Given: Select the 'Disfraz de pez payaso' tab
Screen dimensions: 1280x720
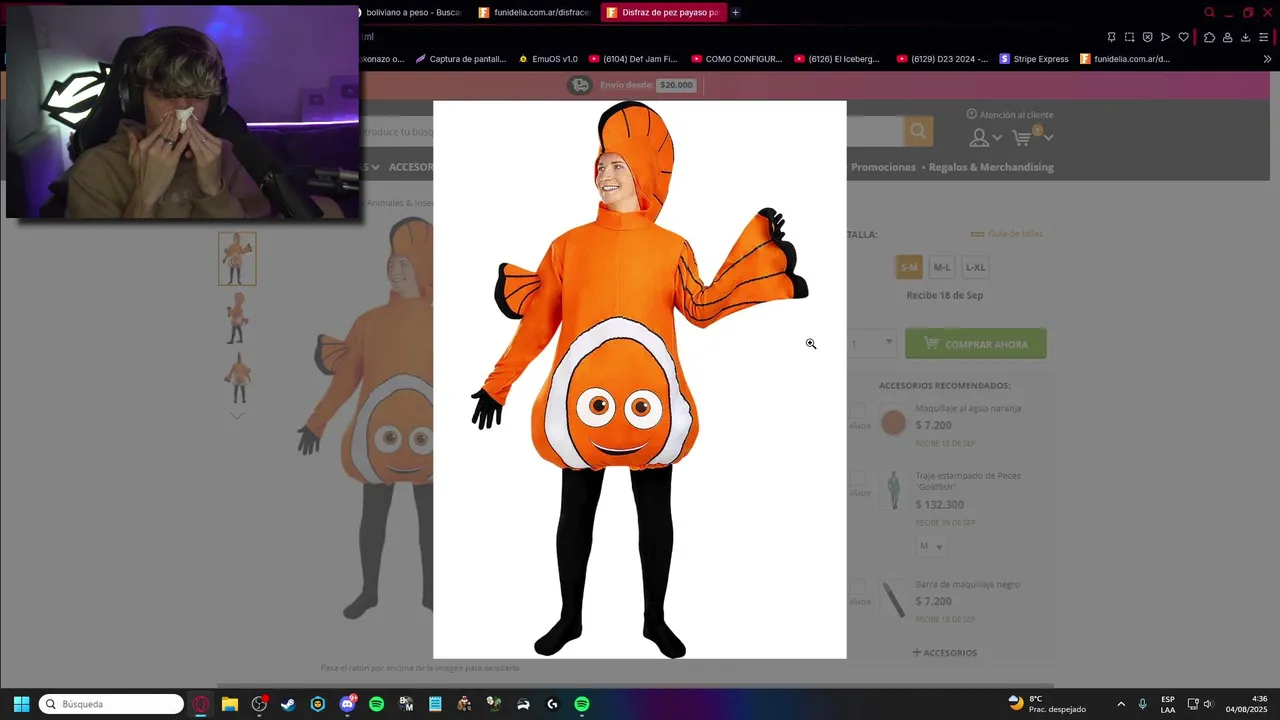Looking at the screenshot, I should tap(662, 12).
